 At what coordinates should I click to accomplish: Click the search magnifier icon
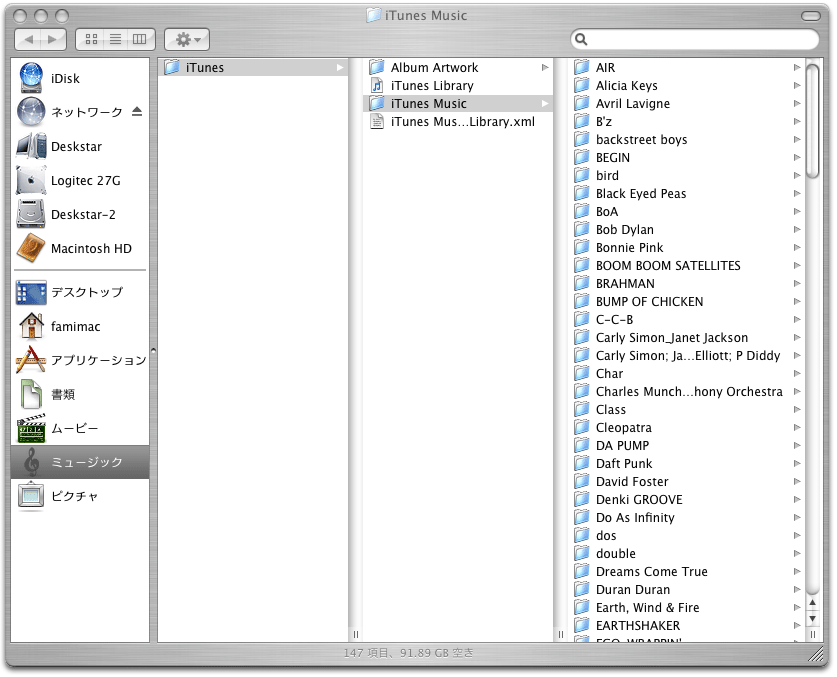pos(581,39)
